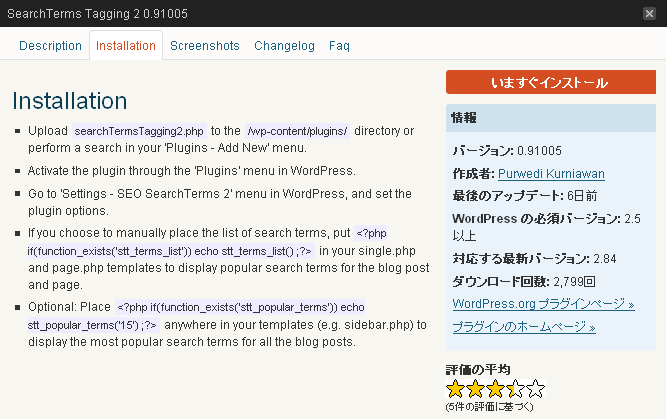Click the 'Go to Settings - SEO SearchTerms 2' text
The image size is (667, 419).
coord(219,202)
